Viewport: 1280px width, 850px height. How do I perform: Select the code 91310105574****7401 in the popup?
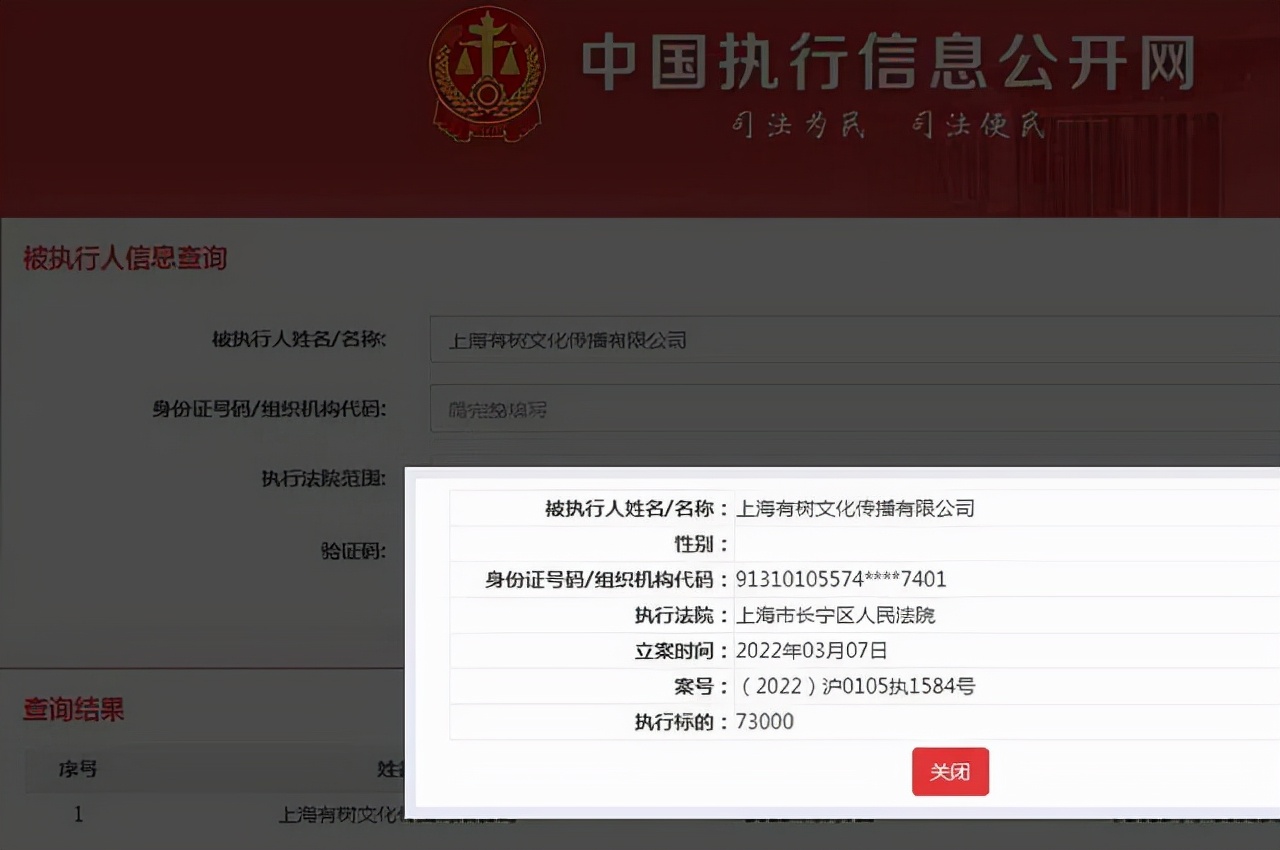pos(841,579)
